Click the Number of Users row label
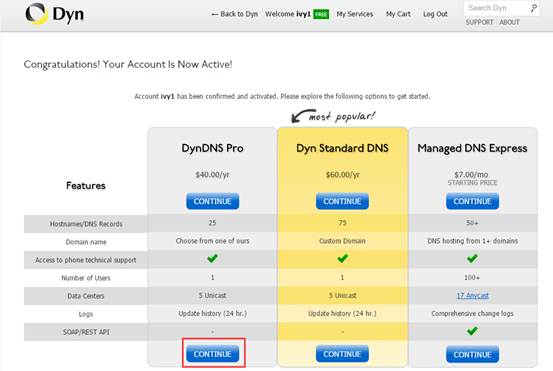The height and width of the screenshot is (371, 553). (86, 278)
